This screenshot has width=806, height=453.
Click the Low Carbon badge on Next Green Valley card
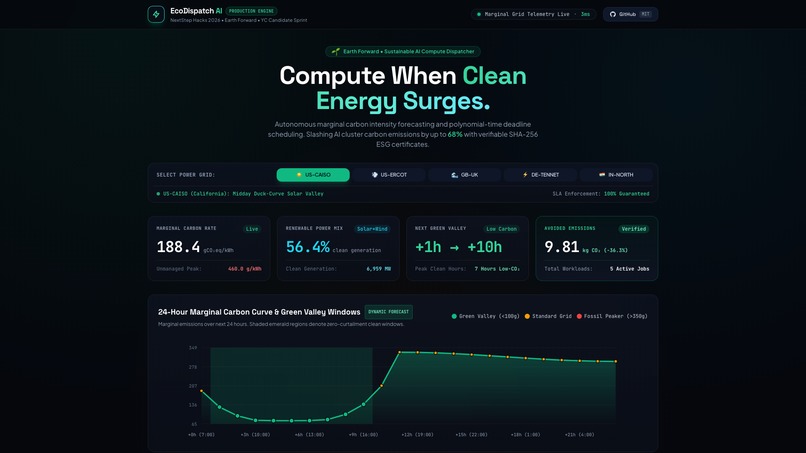click(502, 229)
